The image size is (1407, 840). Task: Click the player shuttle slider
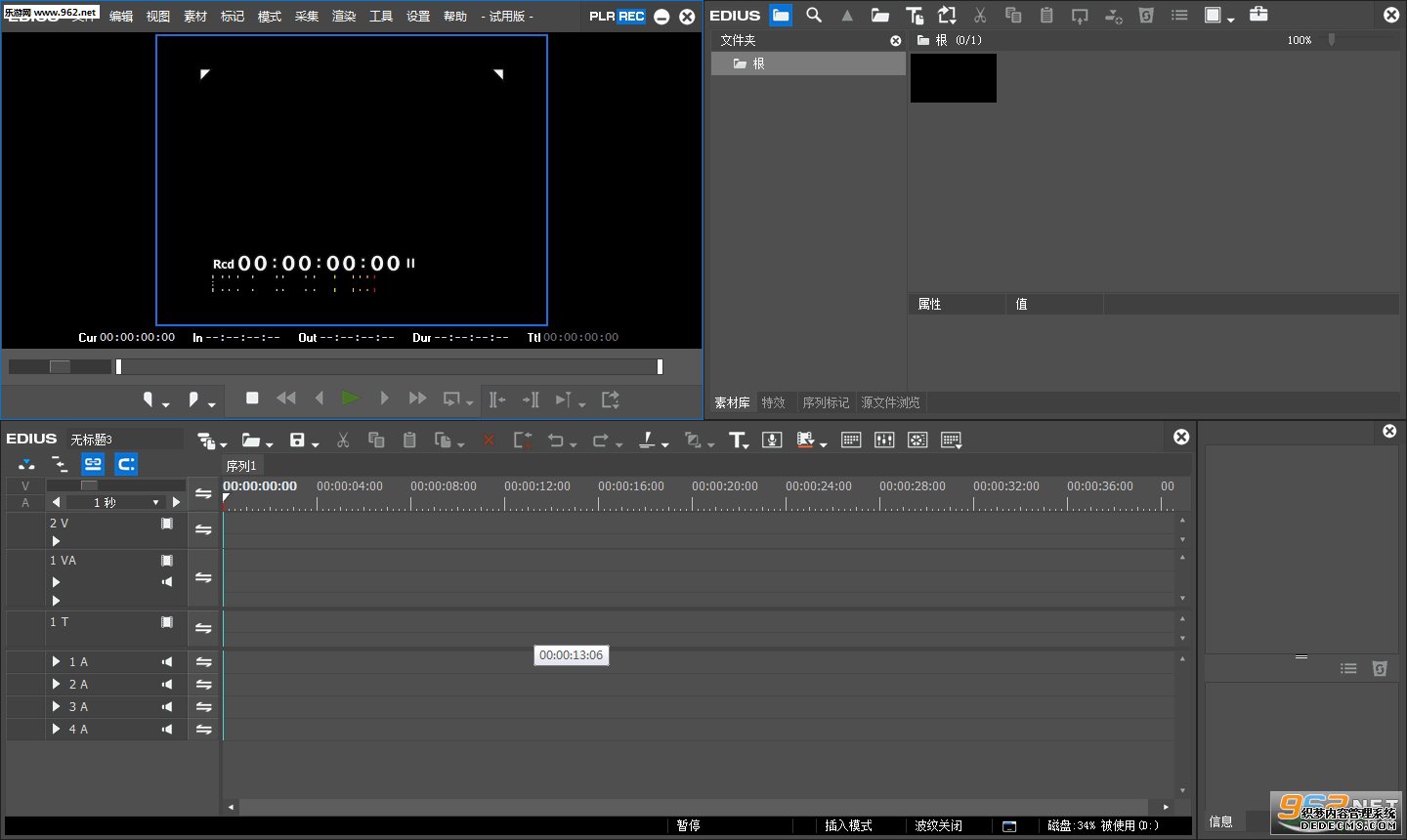tap(60, 366)
